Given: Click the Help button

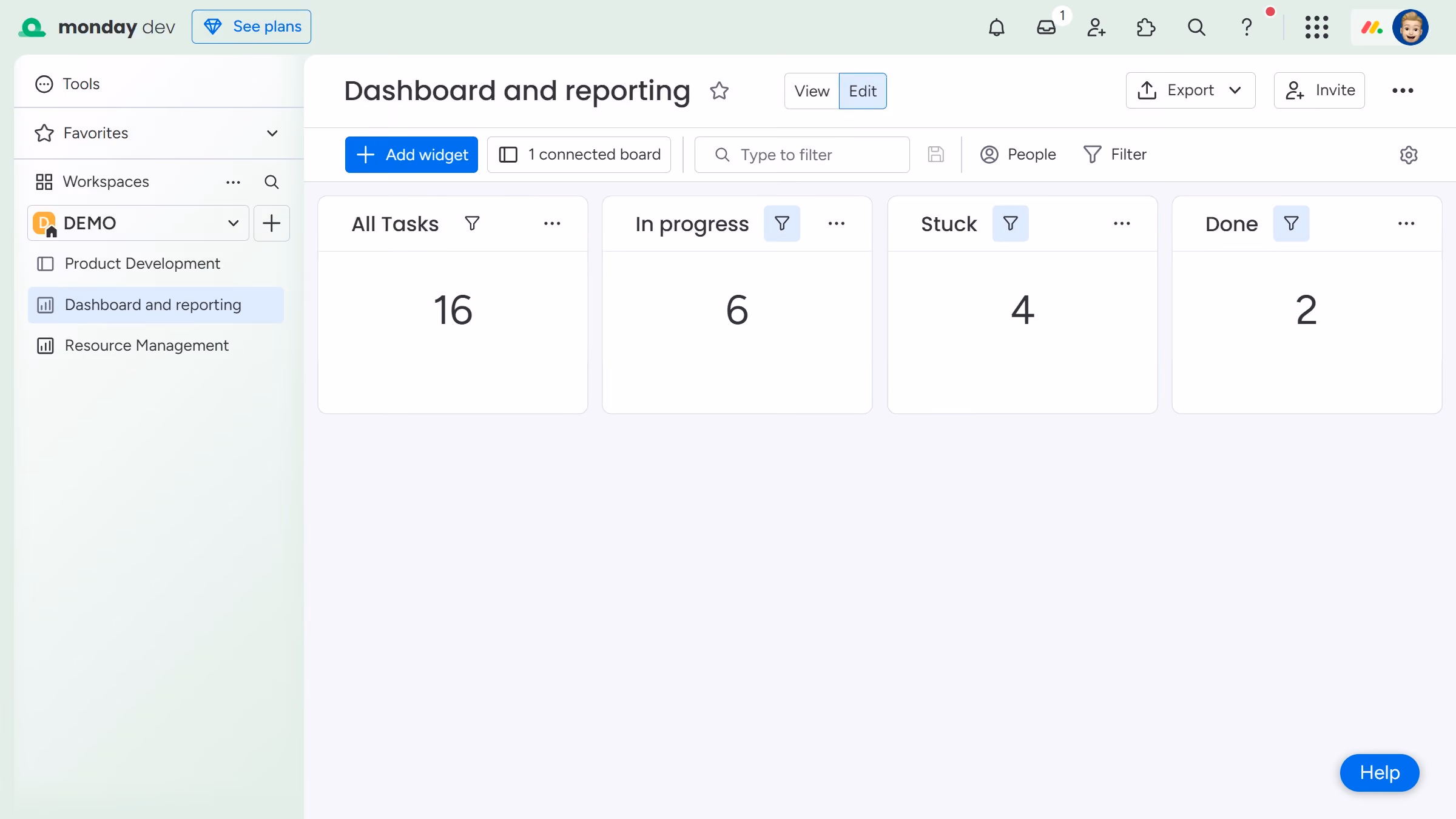Looking at the screenshot, I should [1380, 773].
